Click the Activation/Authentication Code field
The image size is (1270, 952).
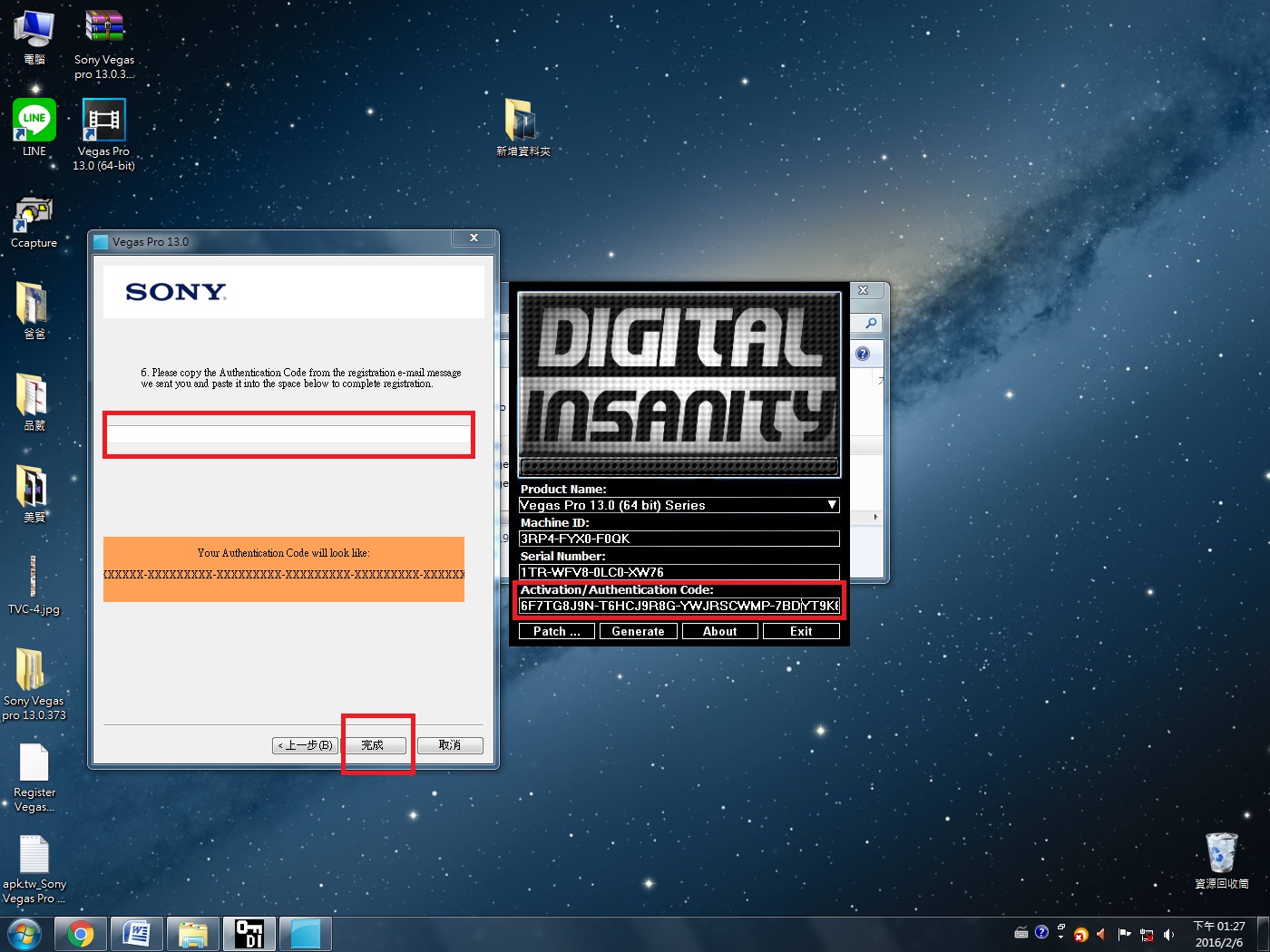point(679,606)
